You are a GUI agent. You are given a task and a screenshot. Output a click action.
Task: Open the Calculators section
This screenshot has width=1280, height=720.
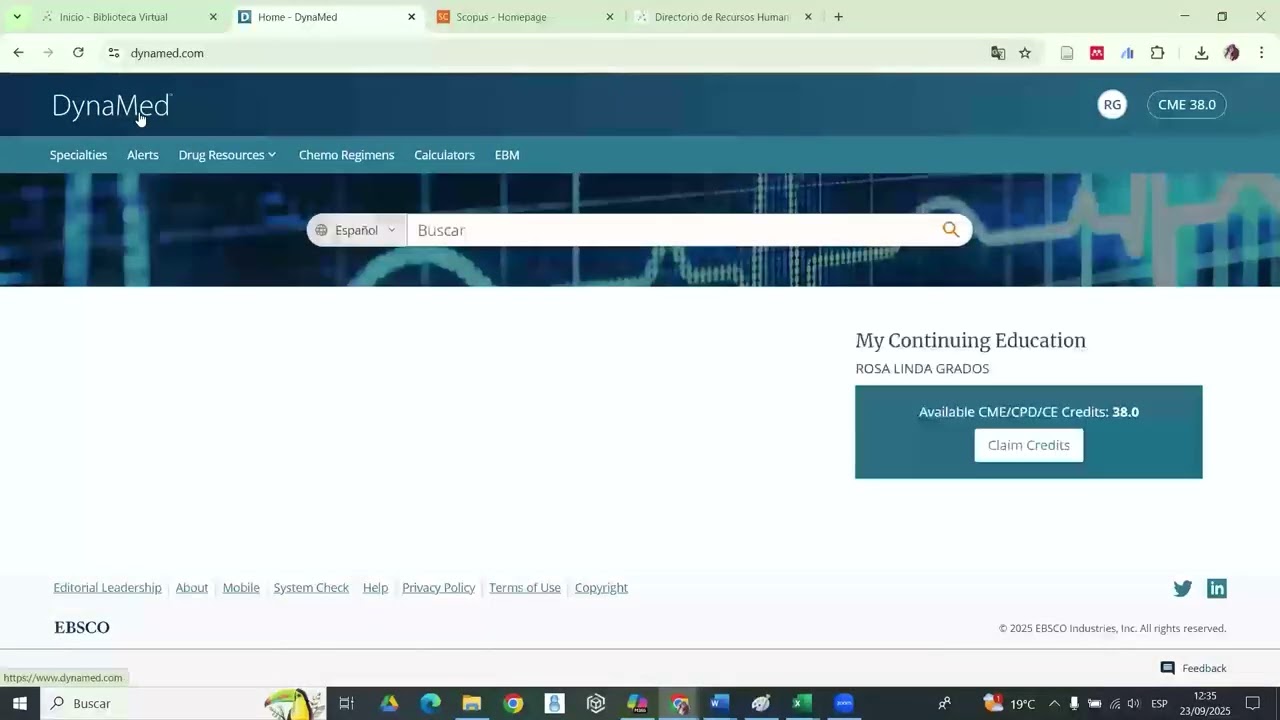[444, 155]
